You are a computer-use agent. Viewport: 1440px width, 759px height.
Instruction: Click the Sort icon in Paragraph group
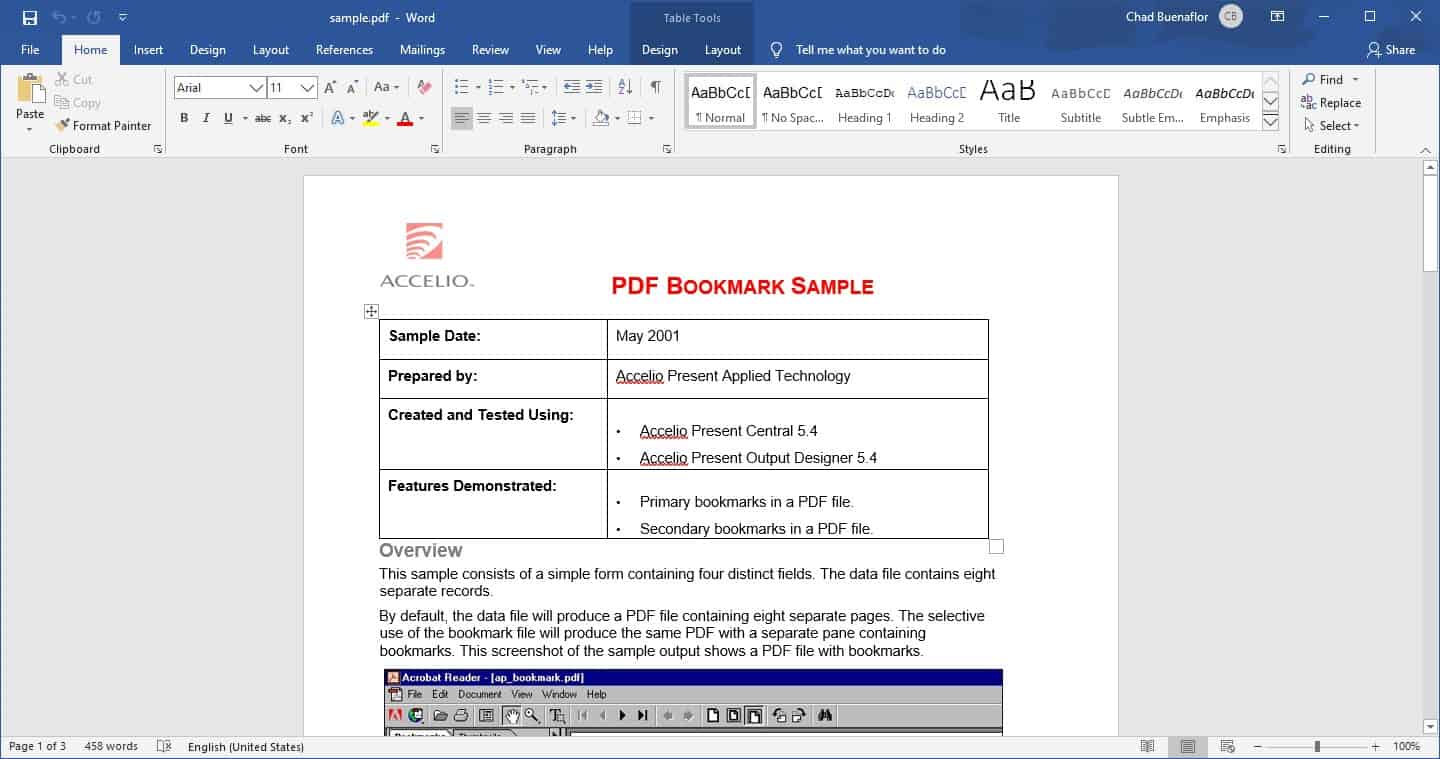(x=625, y=87)
